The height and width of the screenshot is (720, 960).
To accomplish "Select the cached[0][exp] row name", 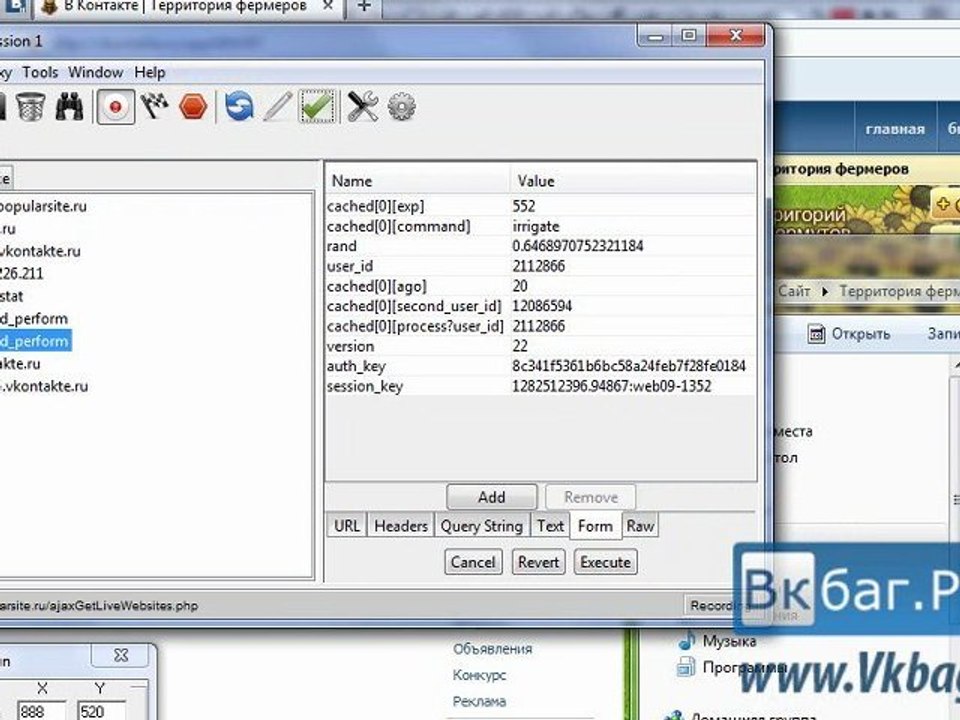I will click(x=375, y=206).
